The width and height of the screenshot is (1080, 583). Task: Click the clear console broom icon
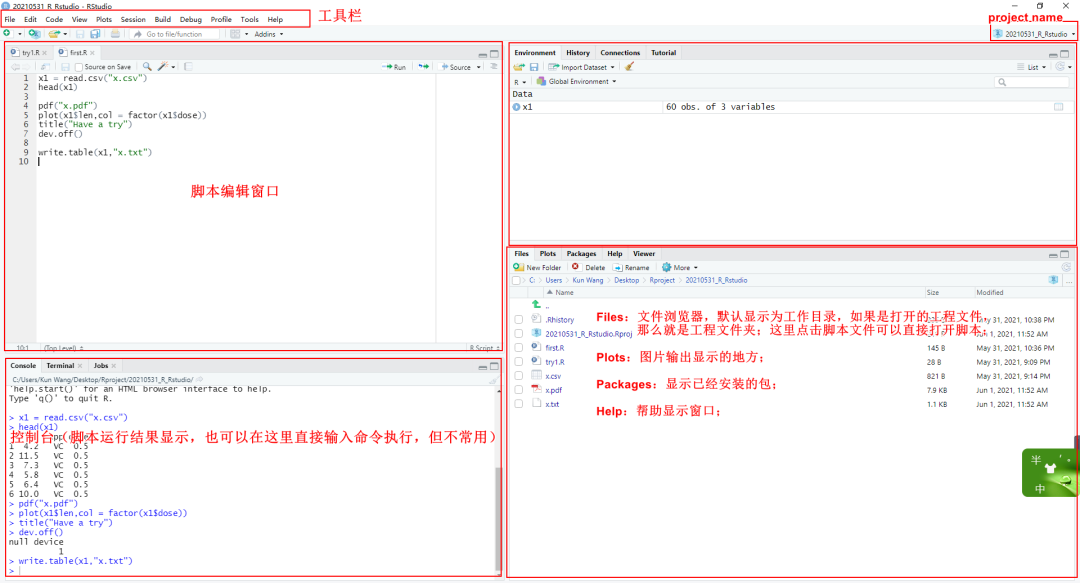pos(493,380)
